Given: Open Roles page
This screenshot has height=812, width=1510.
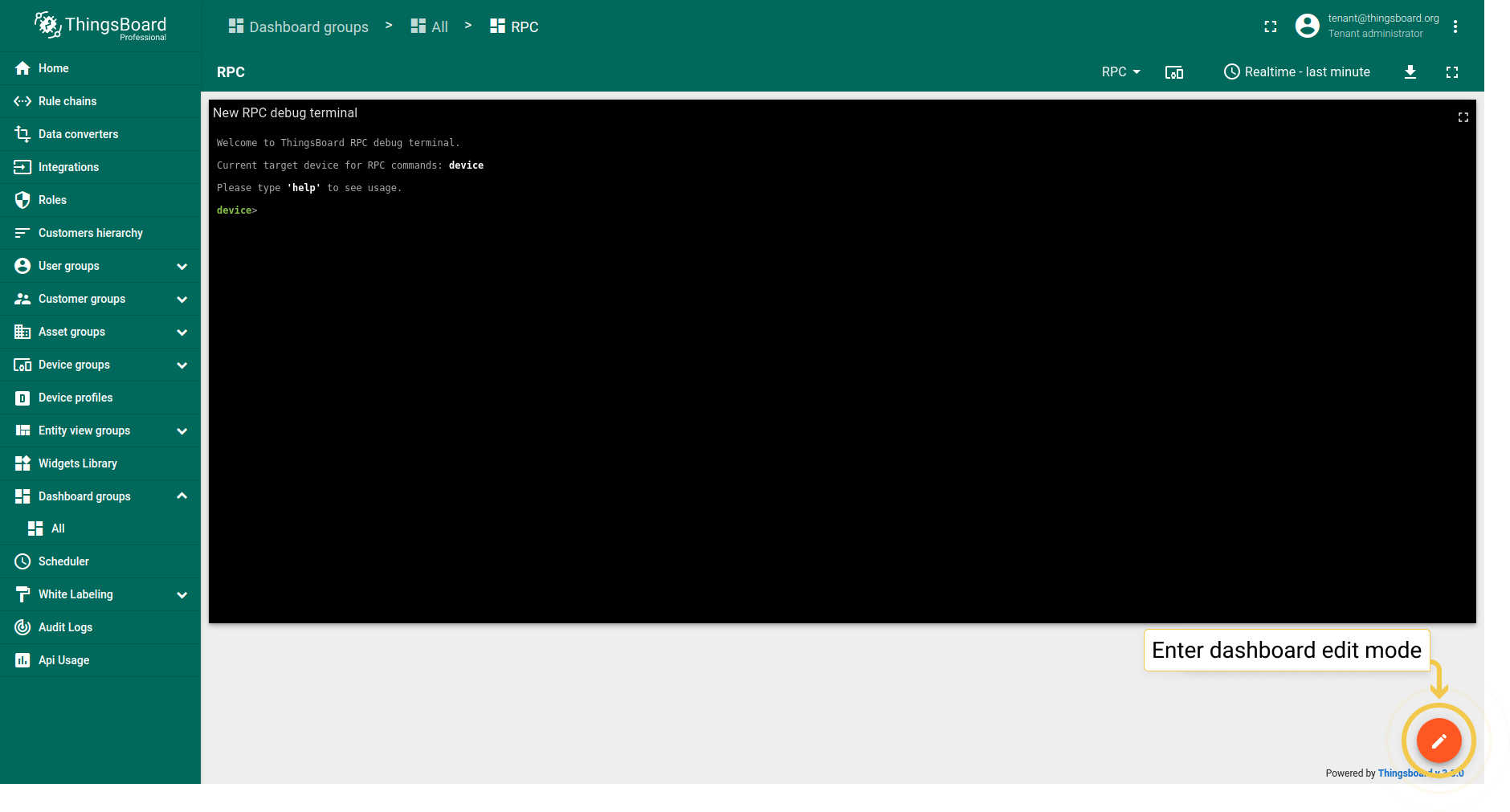Looking at the screenshot, I should [x=100, y=200].
